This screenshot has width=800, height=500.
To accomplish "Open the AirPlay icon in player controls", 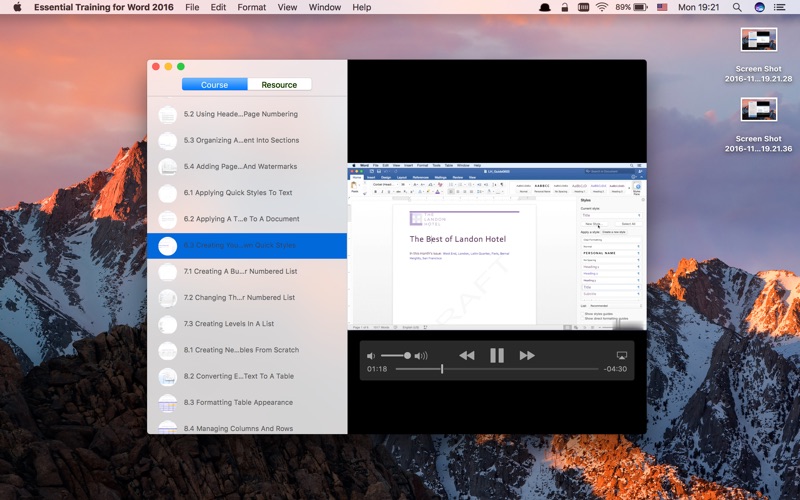I will click(621, 355).
